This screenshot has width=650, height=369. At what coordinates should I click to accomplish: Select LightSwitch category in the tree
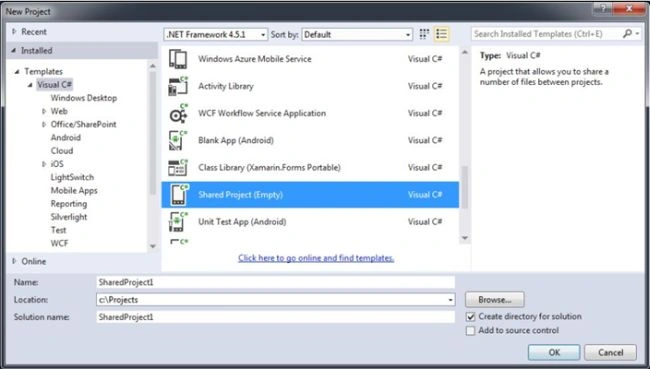pos(72,177)
